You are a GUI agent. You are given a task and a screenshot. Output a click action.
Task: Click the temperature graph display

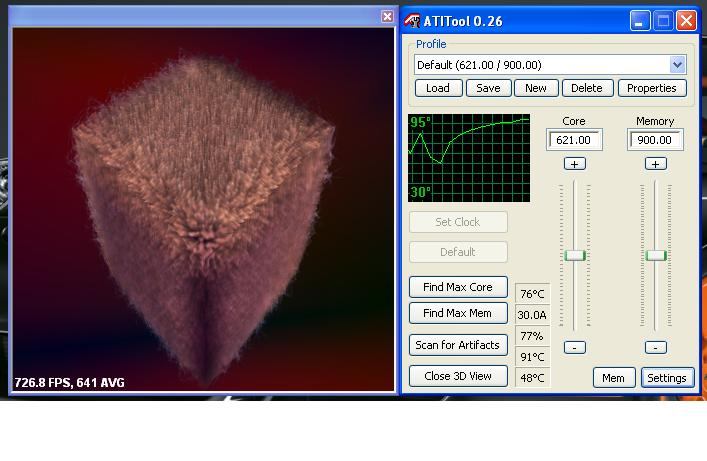[469, 158]
